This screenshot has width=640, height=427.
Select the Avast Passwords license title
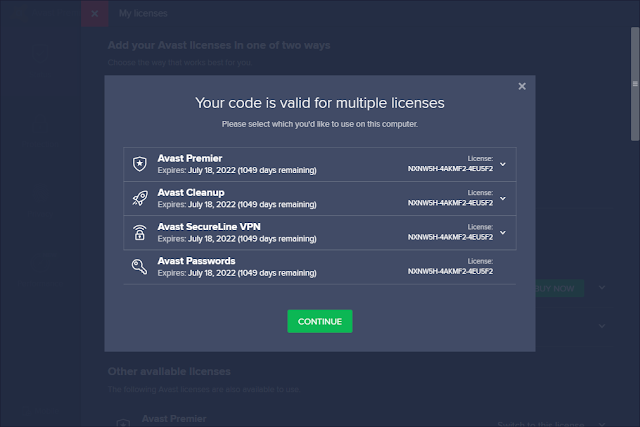pos(196,260)
